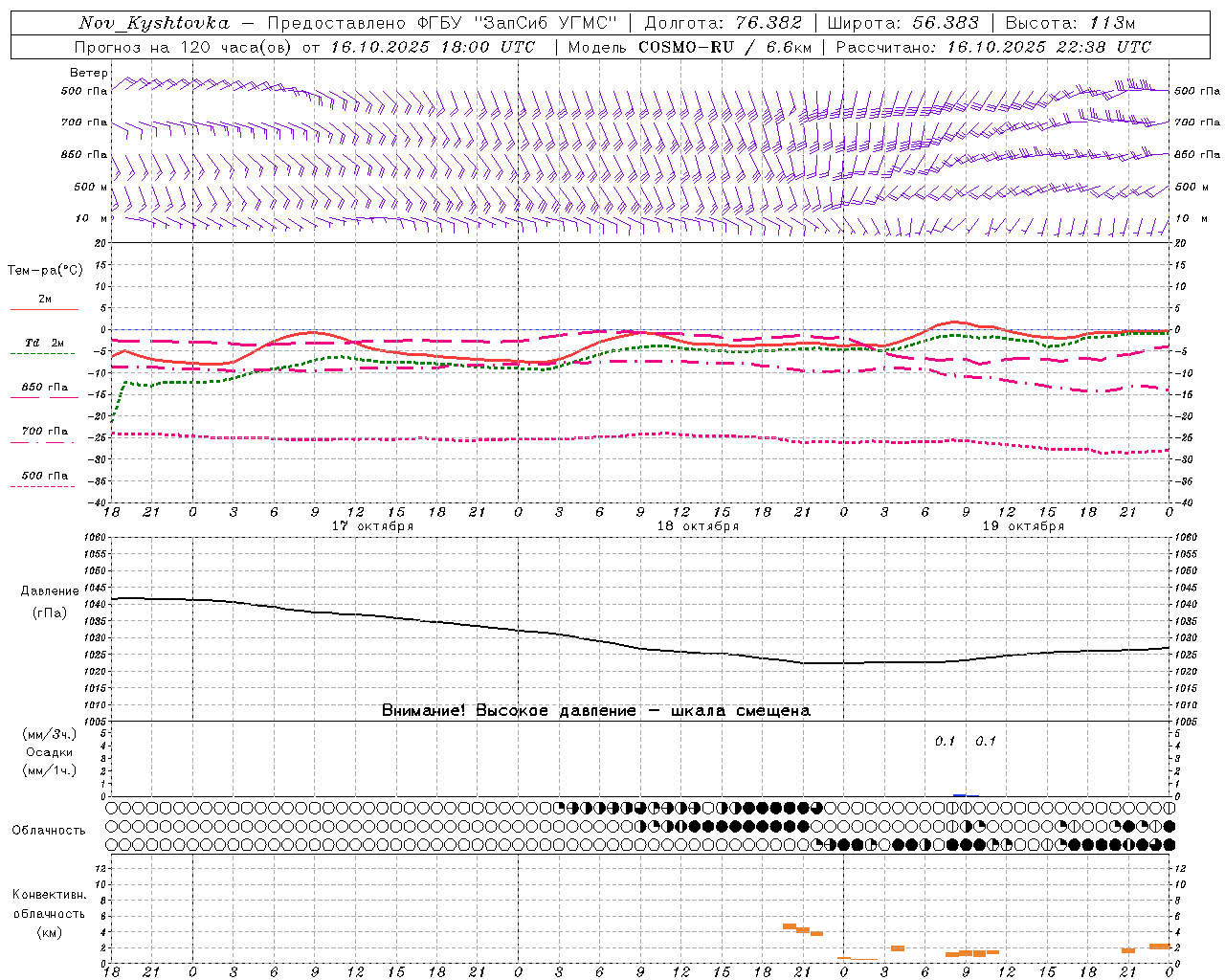
Task: Click the 'Конвективн.' convective cloud label
Action: click(x=50, y=895)
